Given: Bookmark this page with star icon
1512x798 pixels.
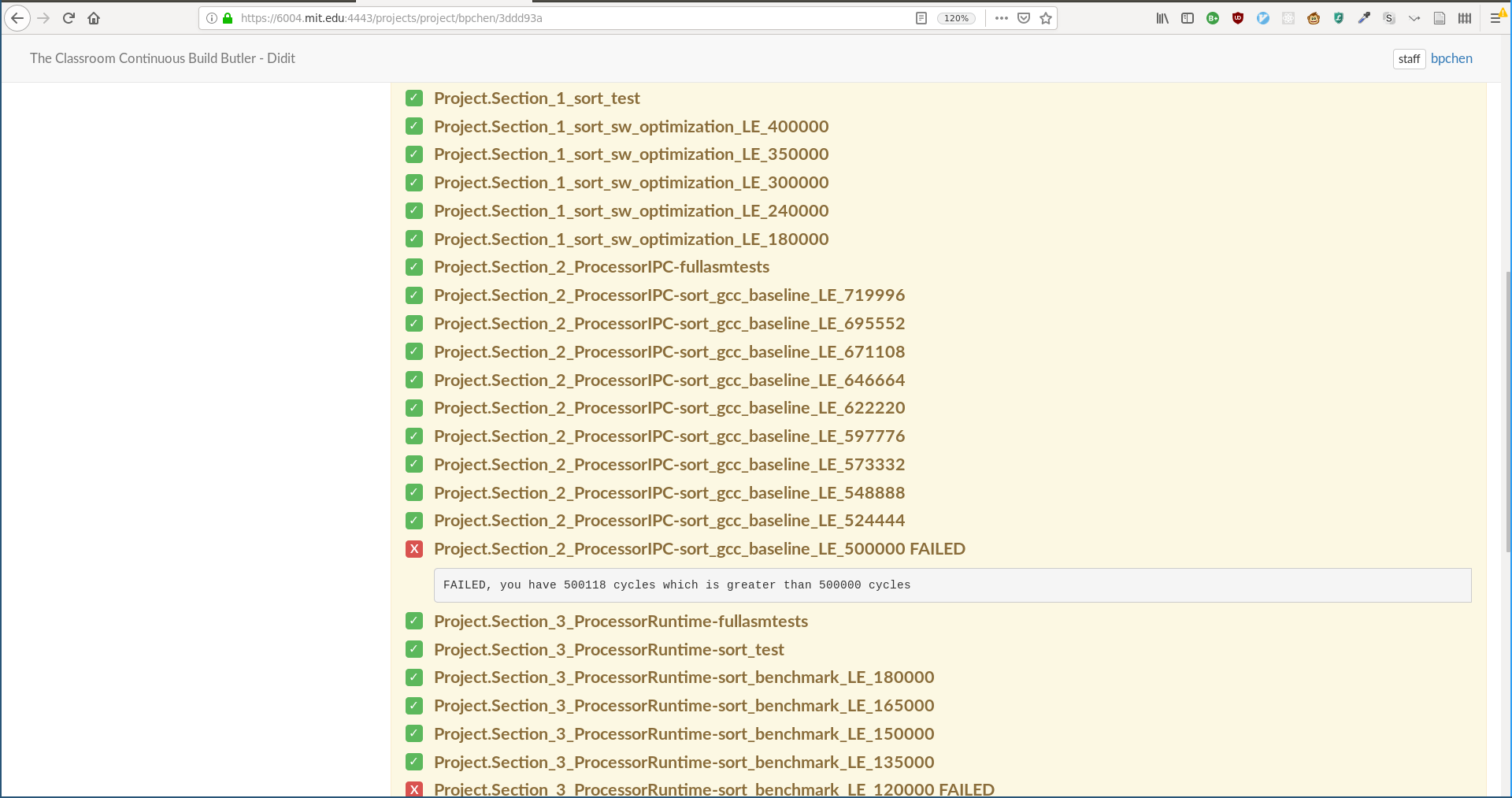Looking at the screenshot, I should point(1046,18).
